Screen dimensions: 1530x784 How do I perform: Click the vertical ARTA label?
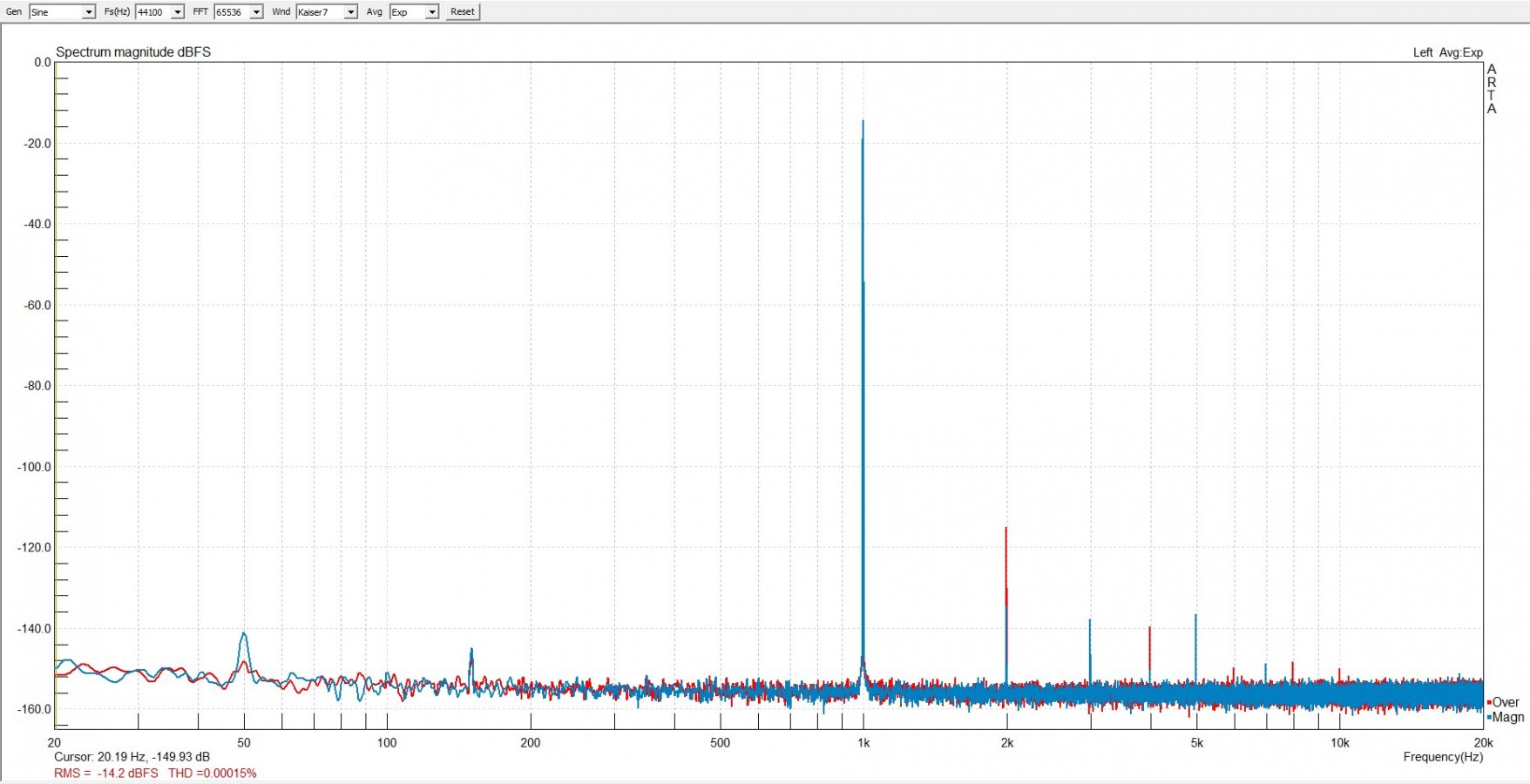click(1492, 89)
